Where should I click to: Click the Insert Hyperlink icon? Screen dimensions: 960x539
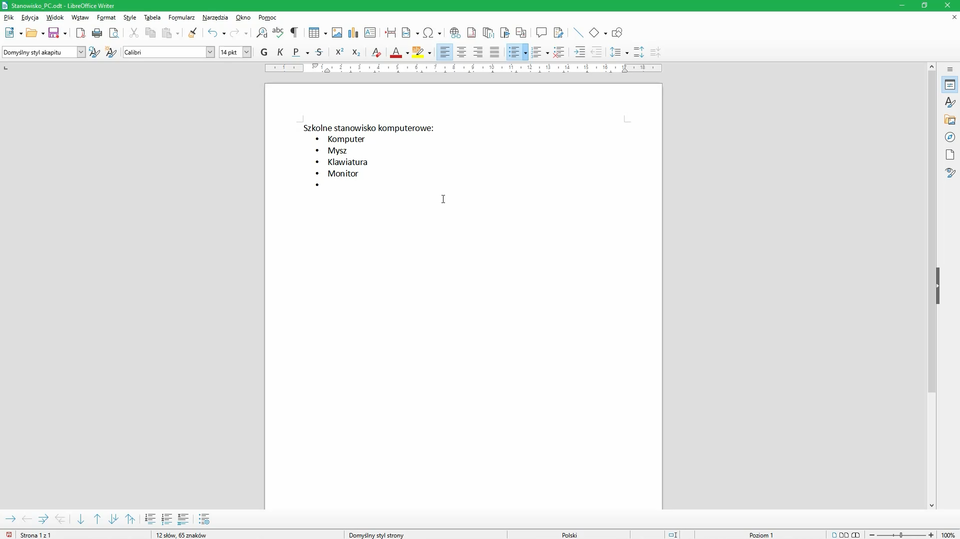[455, 33]
